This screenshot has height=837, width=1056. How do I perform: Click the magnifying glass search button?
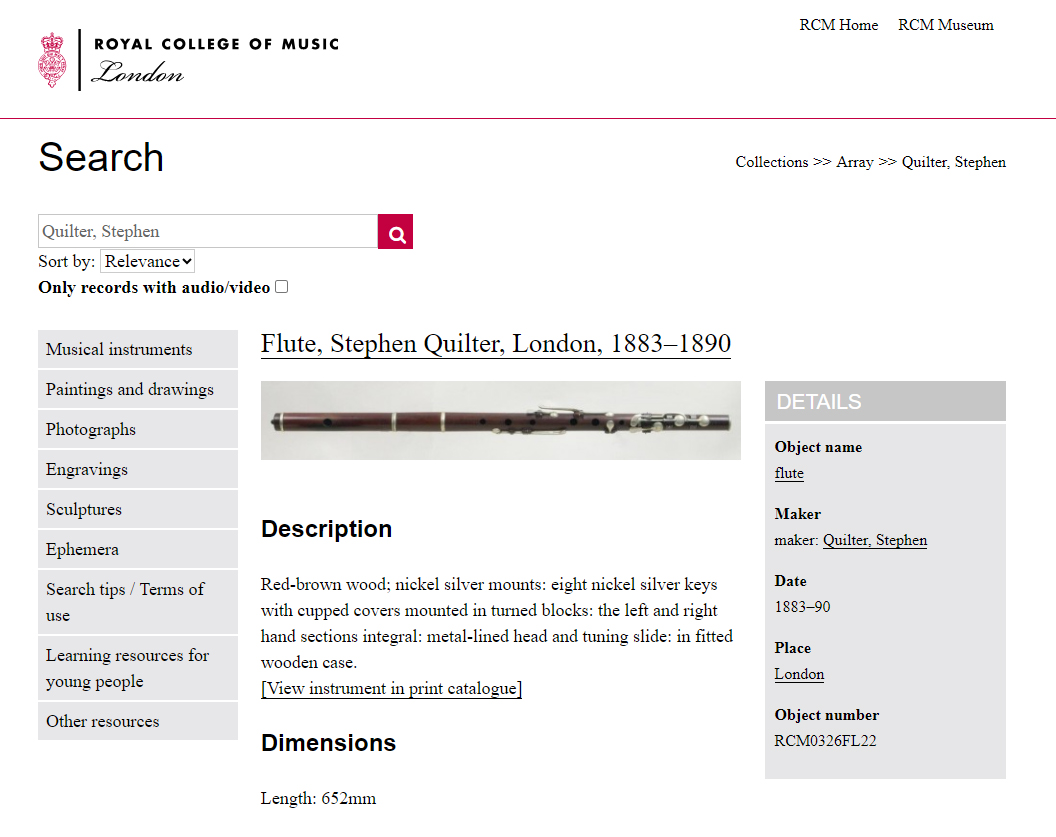pyautogui.click(x=395, y=232)
